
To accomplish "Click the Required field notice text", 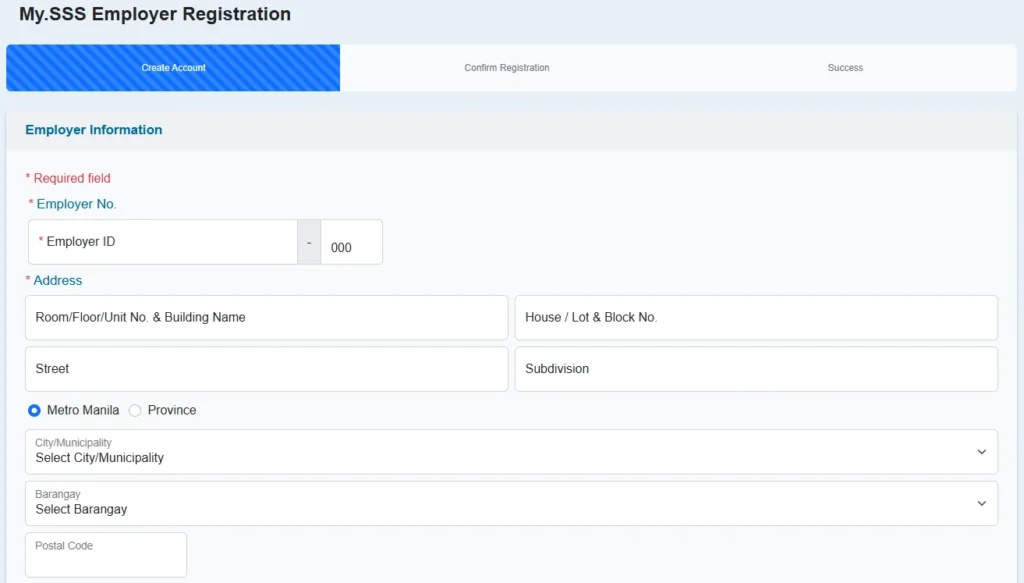I will (68, 178).
